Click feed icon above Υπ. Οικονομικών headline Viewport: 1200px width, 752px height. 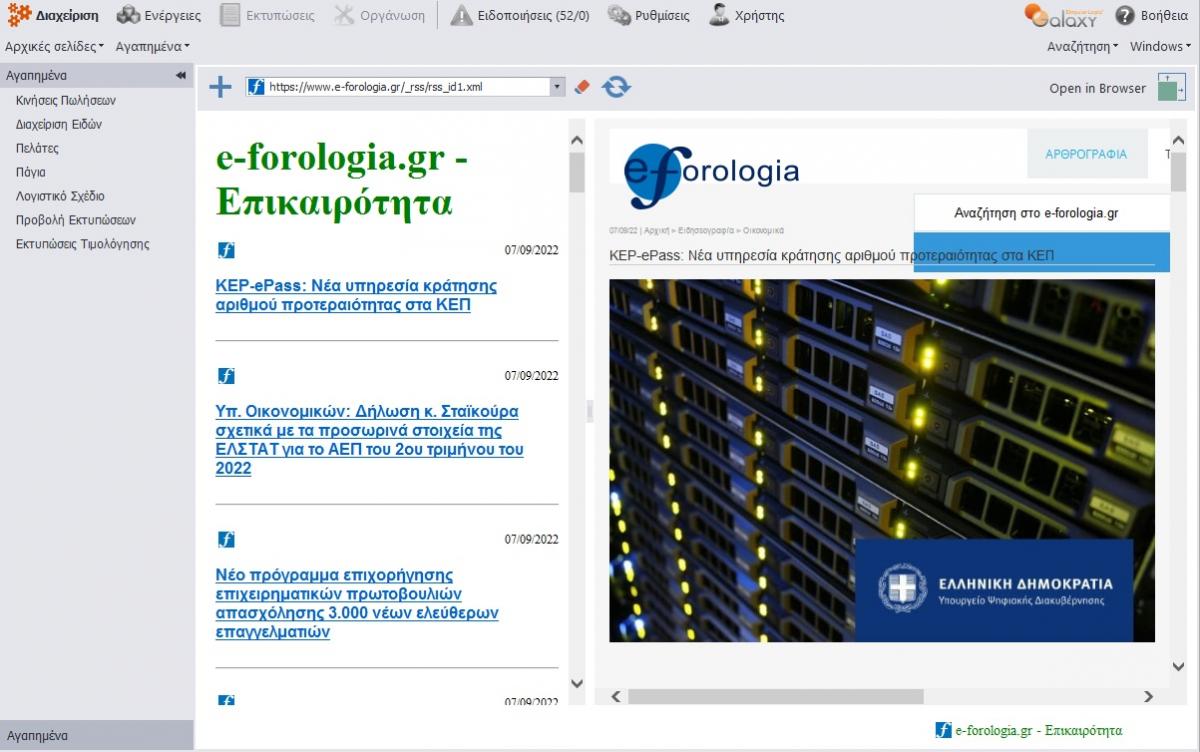pyautogui.click(x=226, y=376)
